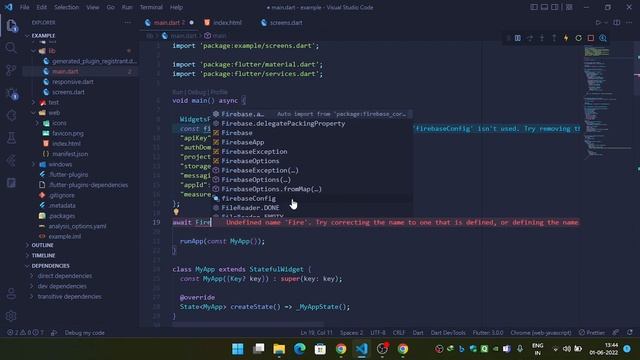
Task: Open Windows Start menu
Action: 238,349
